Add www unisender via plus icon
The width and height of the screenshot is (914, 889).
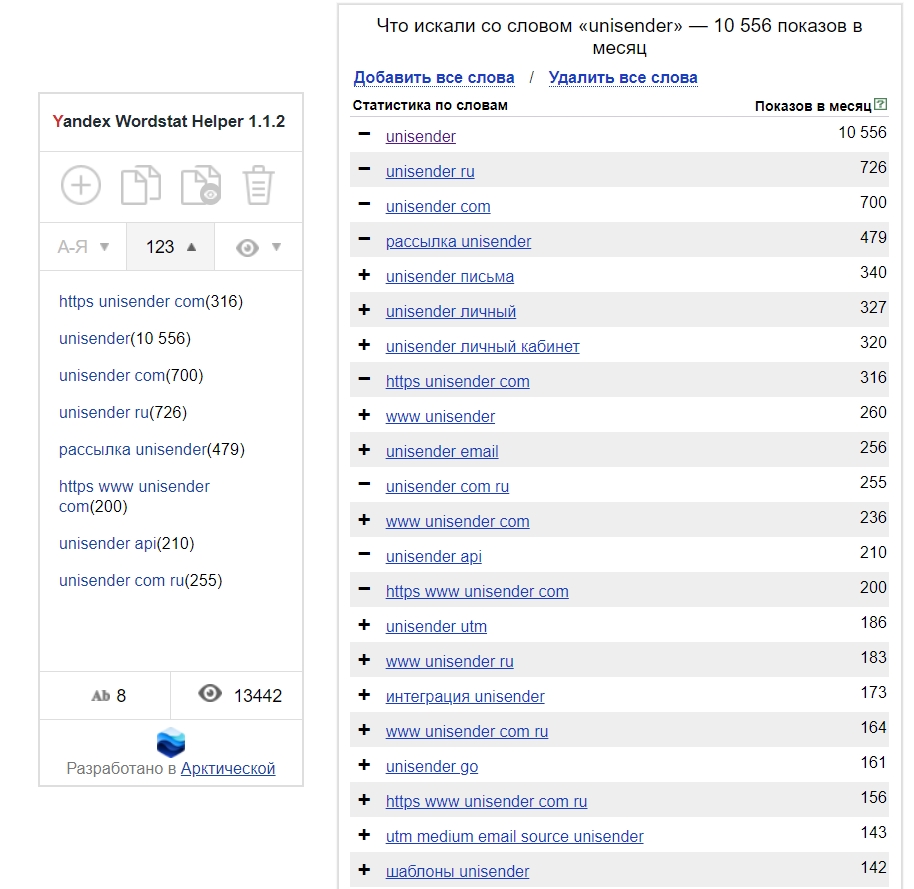[364, 414]
